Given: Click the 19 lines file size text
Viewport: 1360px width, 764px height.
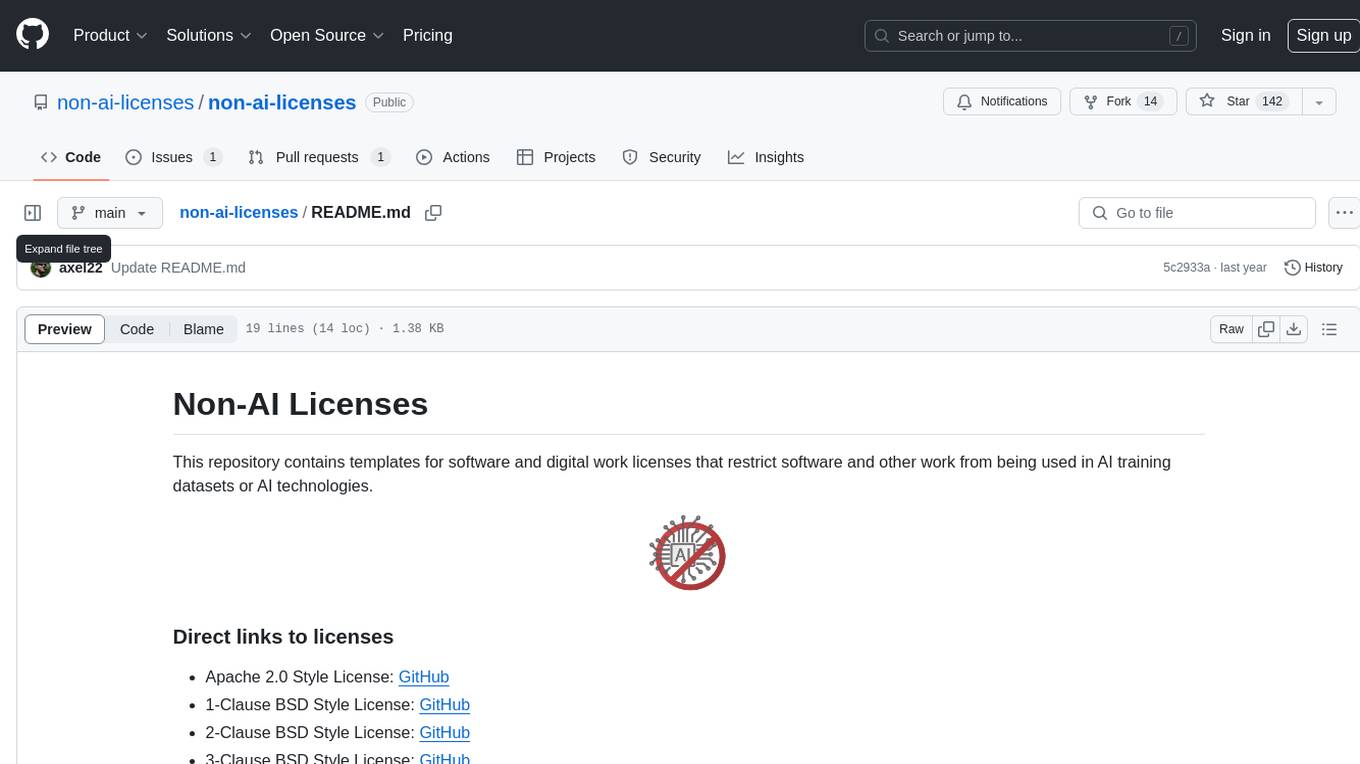Looking at the screenshot, I should (344, 329).
